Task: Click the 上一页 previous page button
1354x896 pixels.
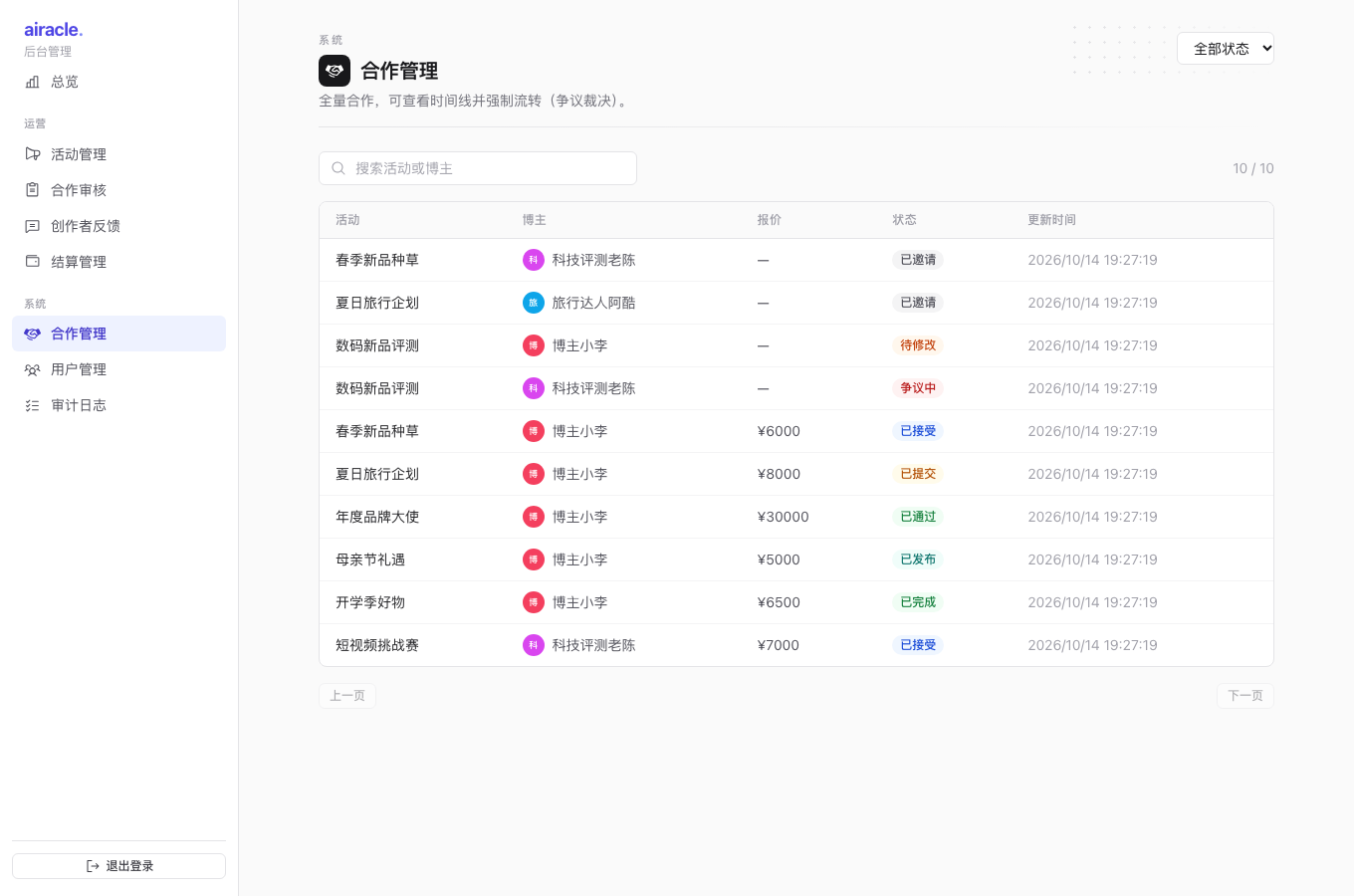Action: coord(347,696)
